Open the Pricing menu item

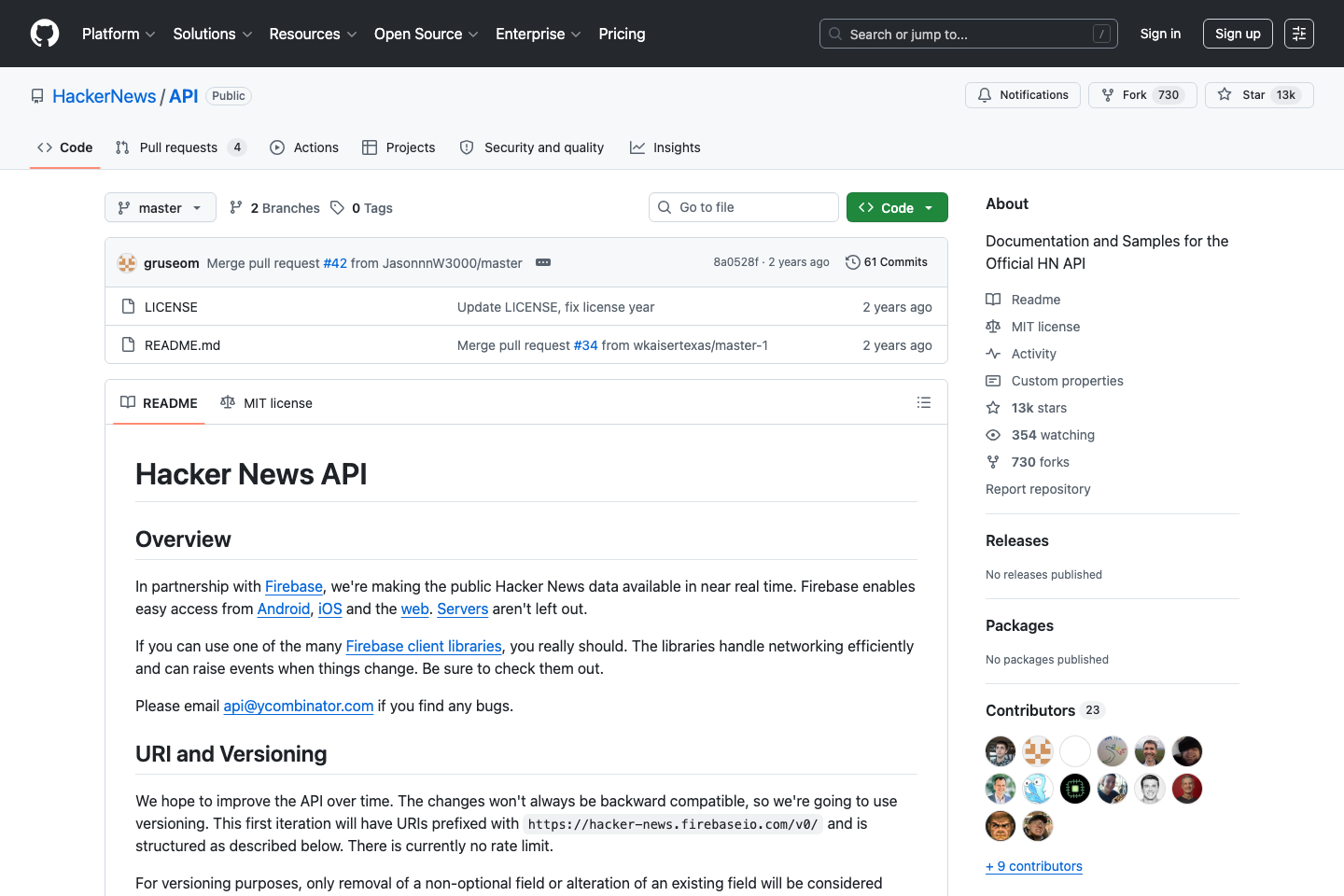point(622,34)
